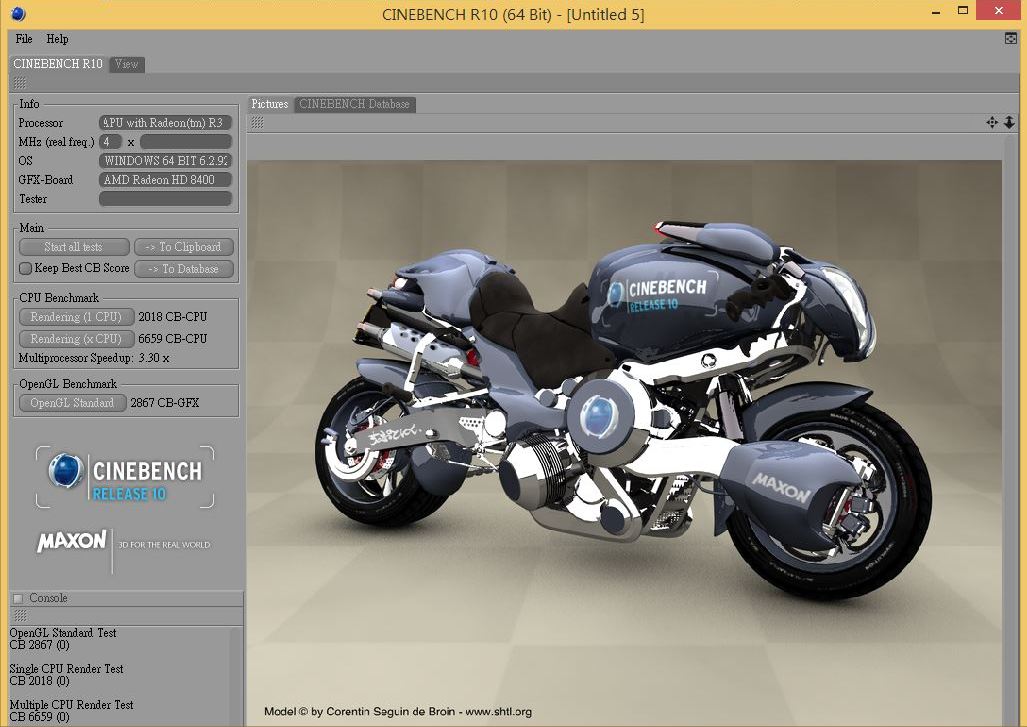Click the MHz core count field showing 4
1027x727 pixels.
pos(110,141)
